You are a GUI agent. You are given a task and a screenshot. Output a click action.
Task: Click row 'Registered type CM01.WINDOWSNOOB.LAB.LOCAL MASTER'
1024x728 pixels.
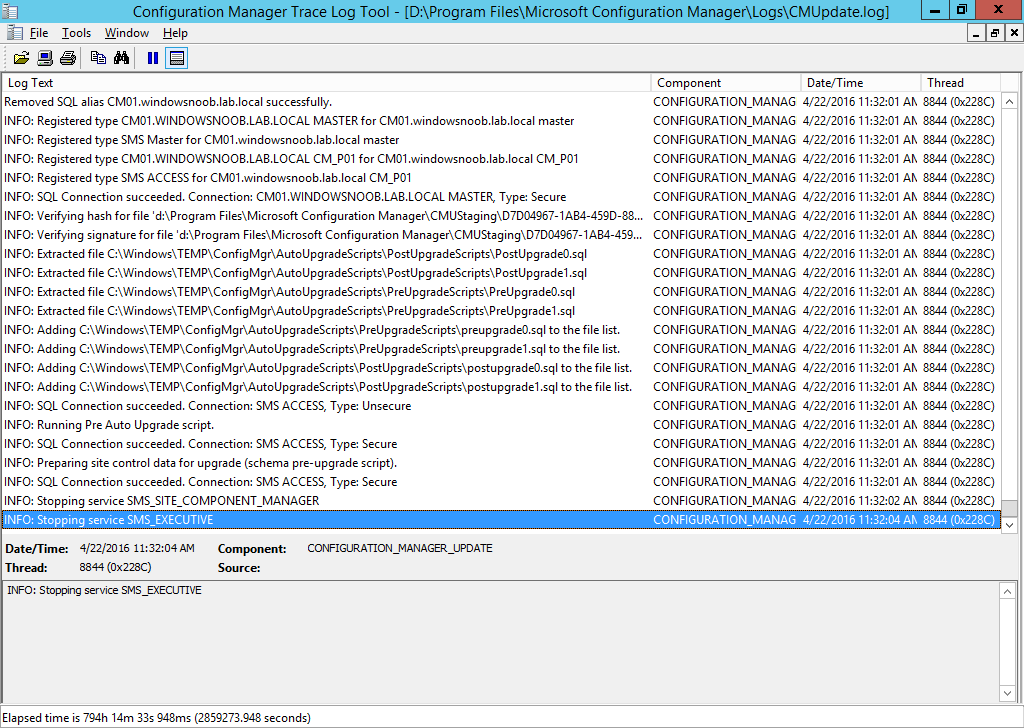[502, 121]
